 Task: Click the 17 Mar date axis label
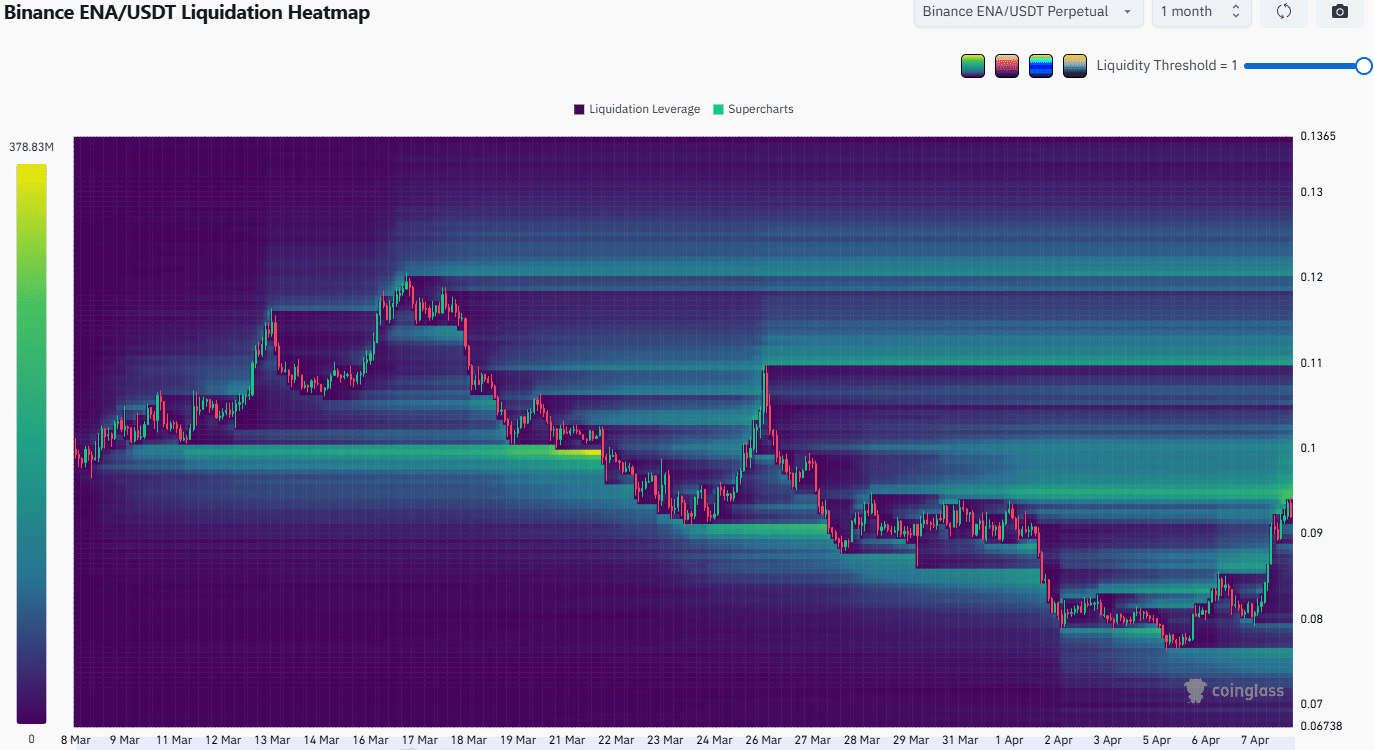pyautogui.click(x=420, y=740)
